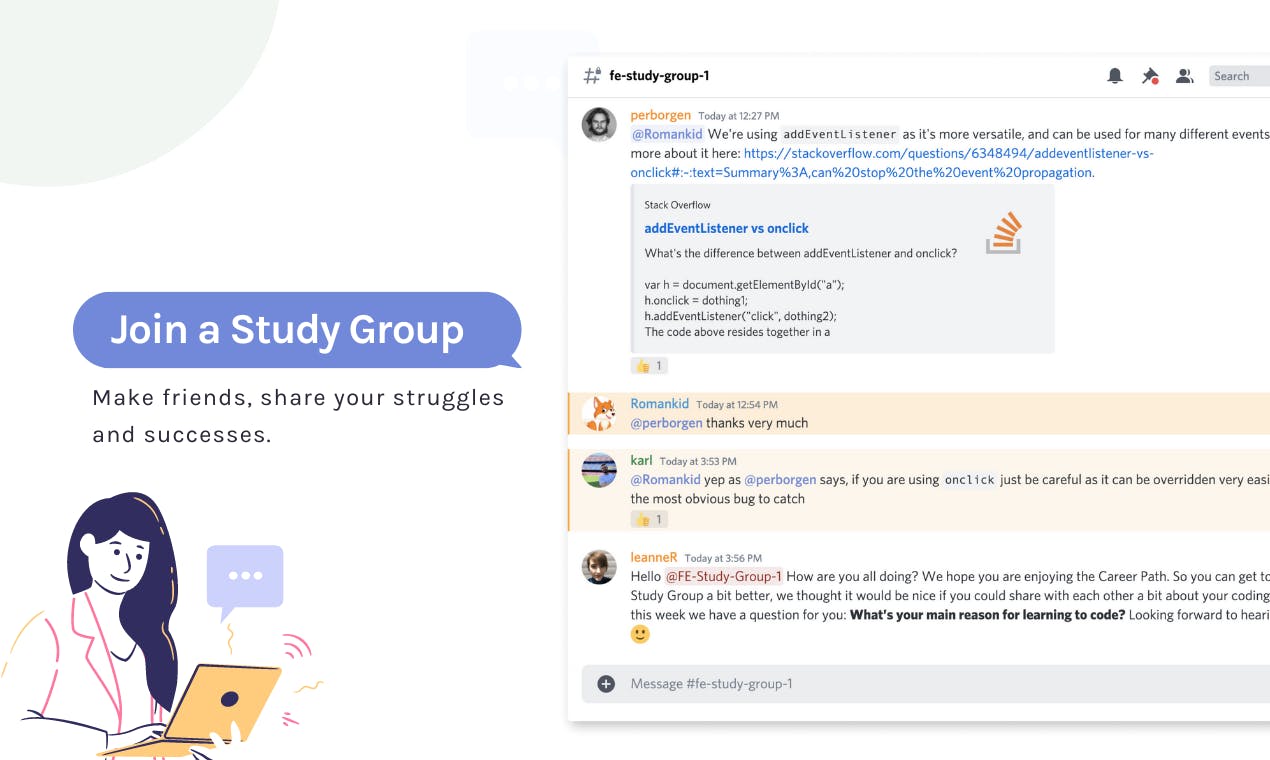Click hashtag lock channel icon

(x=592, y=76)
